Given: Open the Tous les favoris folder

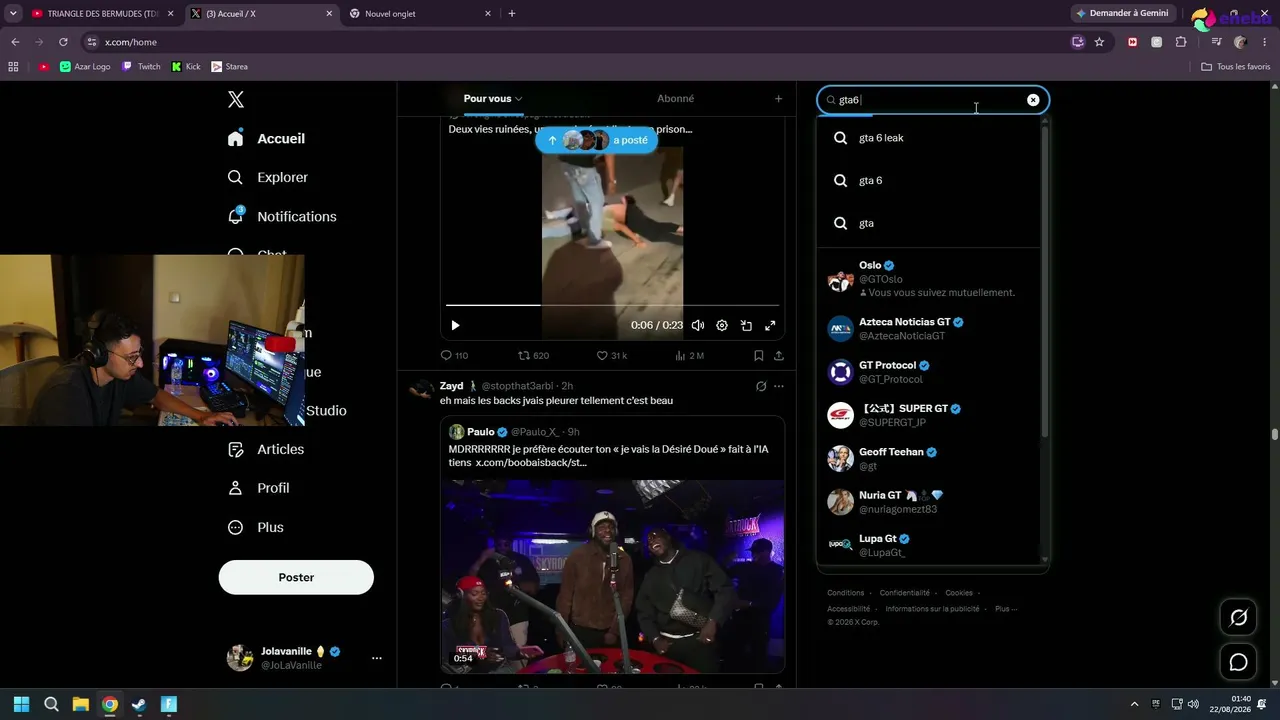Looking at the screenshot, I should pos(1235,67).
